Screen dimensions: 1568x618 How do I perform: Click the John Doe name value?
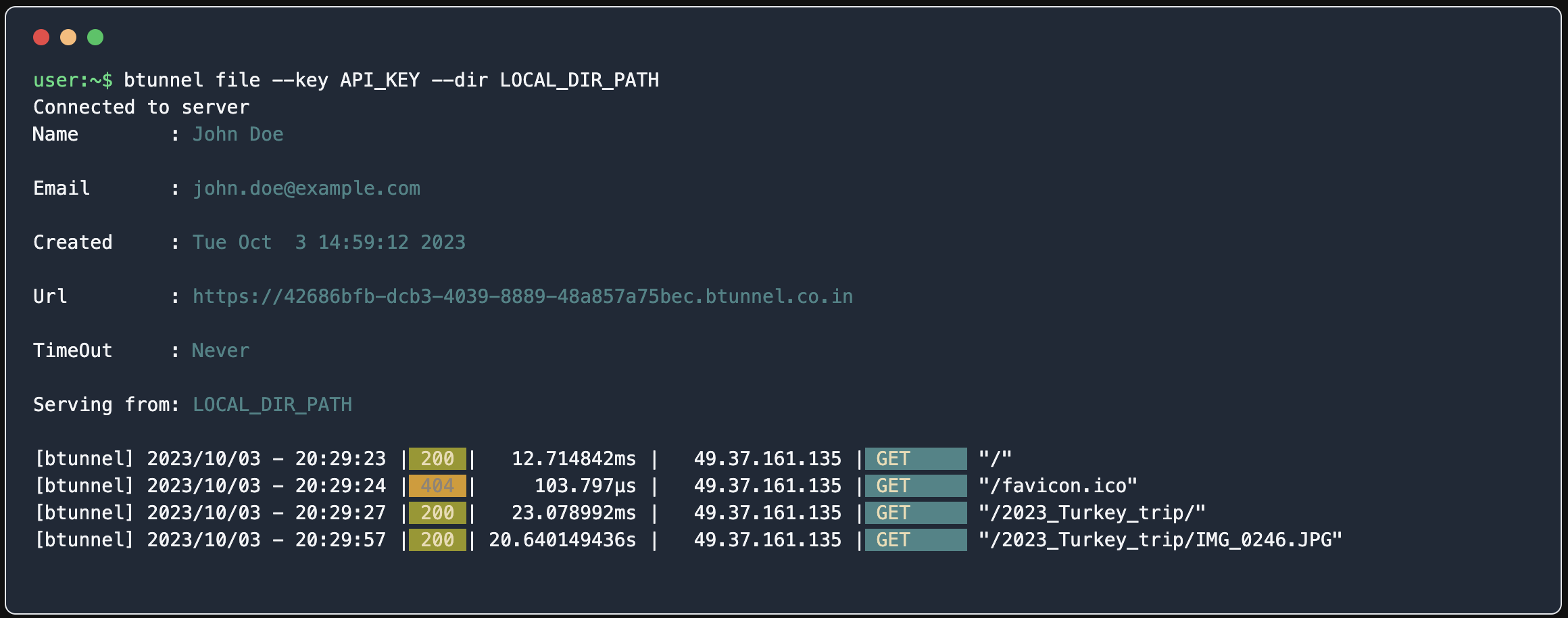click(x=238, y=134)
